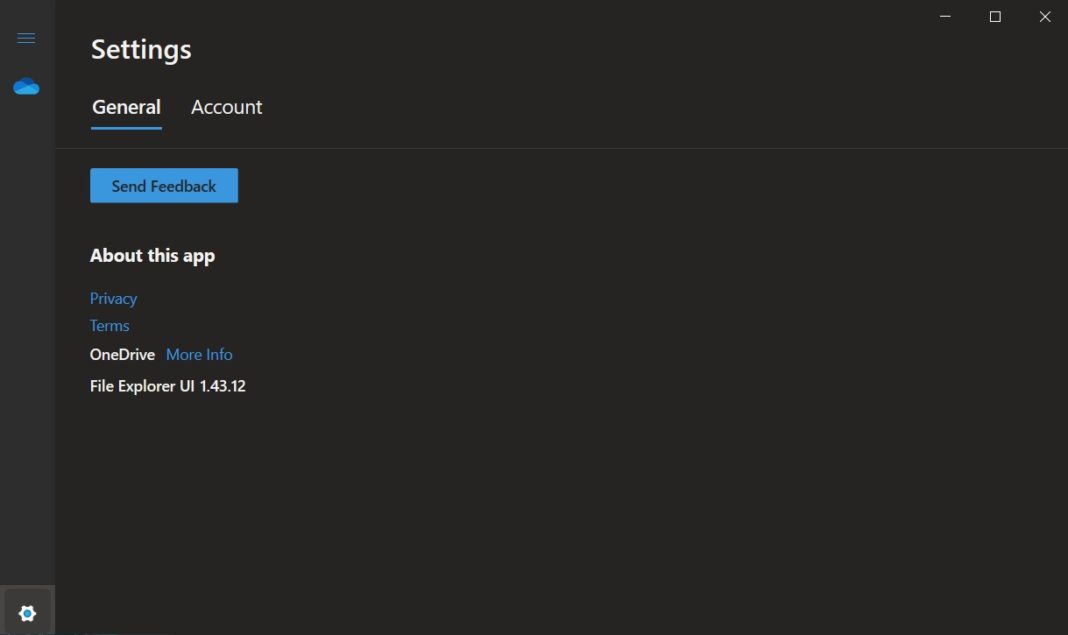Click the Send Feedback button
This screenshot has height=635, width=1068.
coord(164,185)
